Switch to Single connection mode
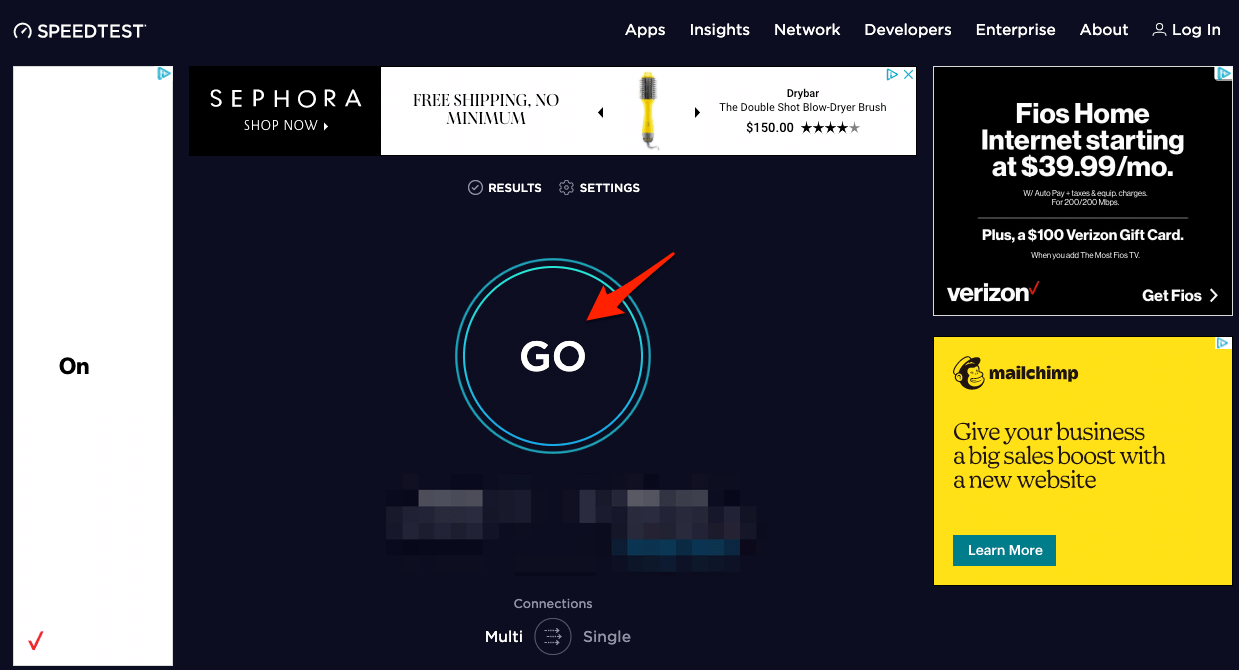 click(606, 636)
